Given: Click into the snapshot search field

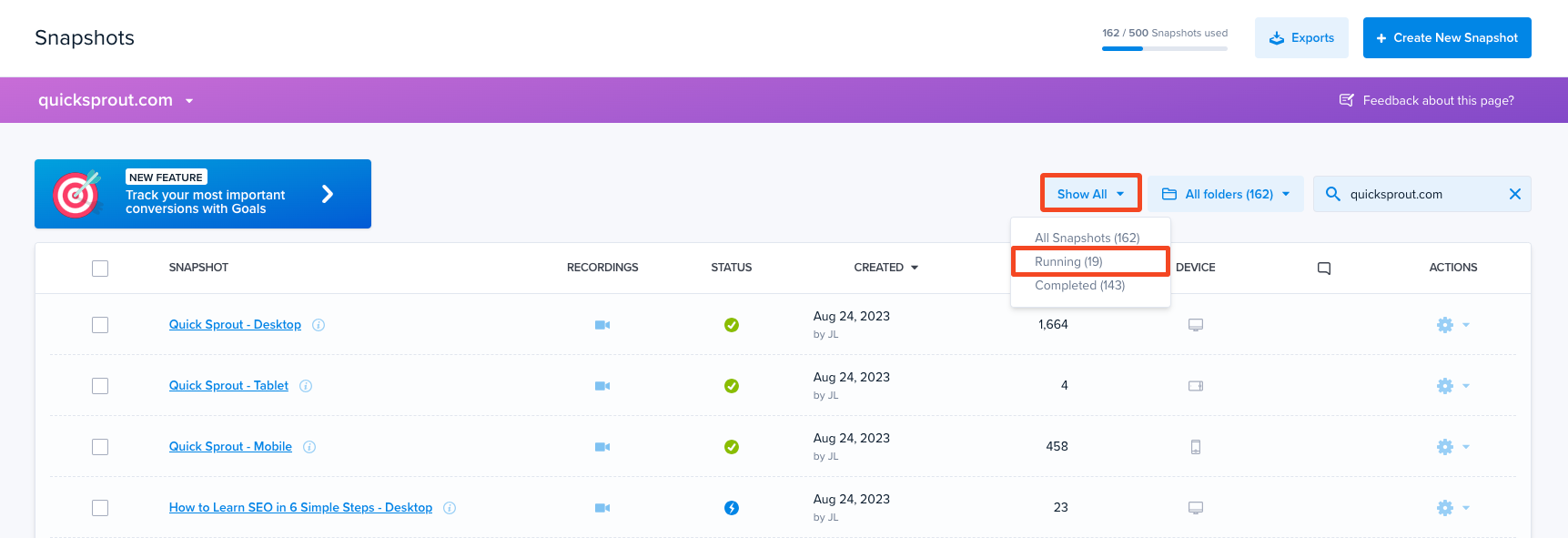Looking at the screenshot, I should [x=1422, y=194].
